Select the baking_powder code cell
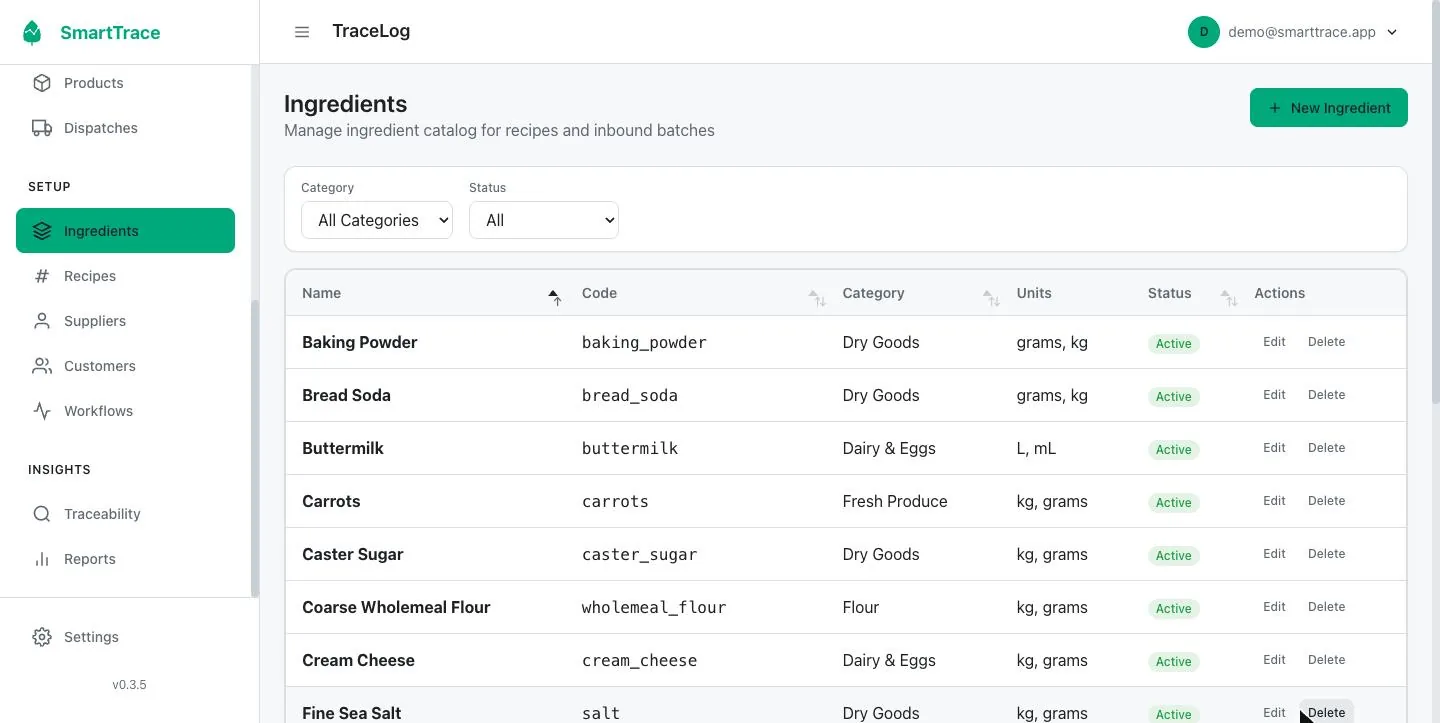The width and height of the screenshot is (1440, 723). coord(644,342)
